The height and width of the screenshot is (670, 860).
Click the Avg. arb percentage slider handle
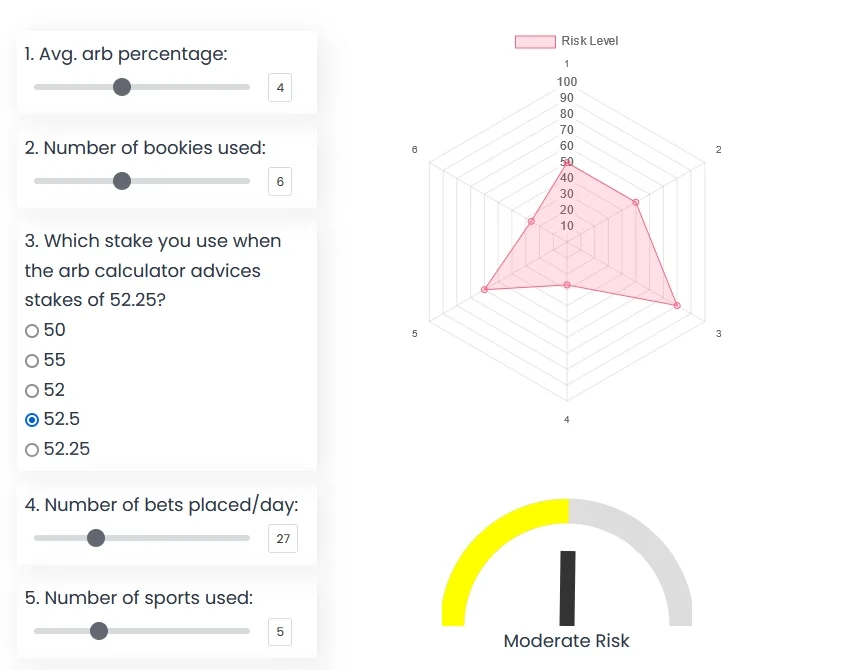tap(122, 87)
